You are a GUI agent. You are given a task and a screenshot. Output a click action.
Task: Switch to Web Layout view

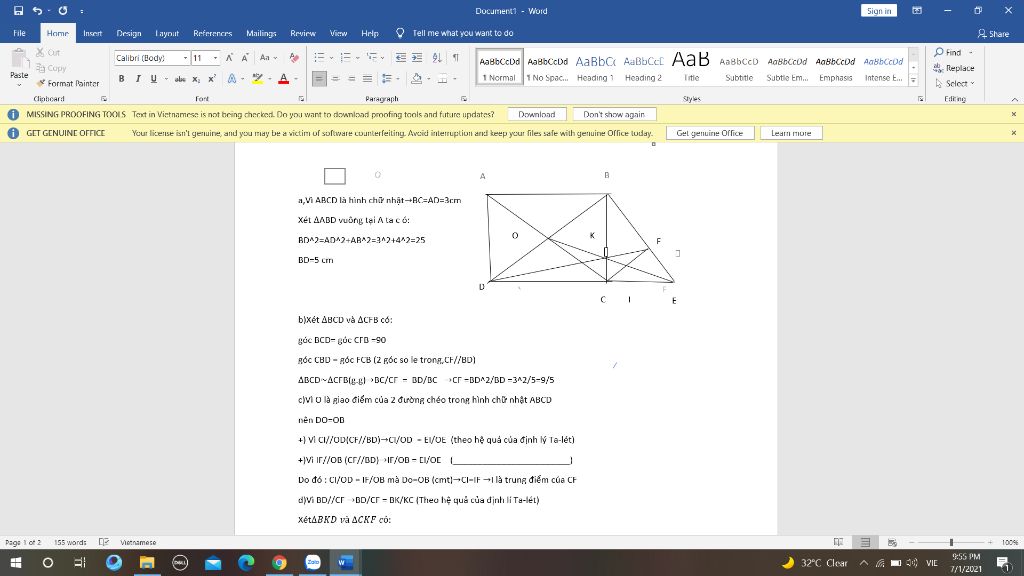coord(891,542)
